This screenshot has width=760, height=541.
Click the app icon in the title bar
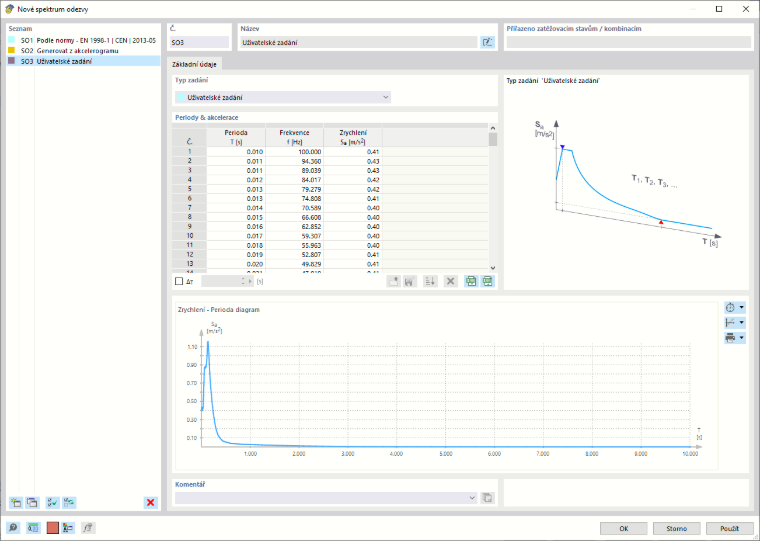coord(9,9)
